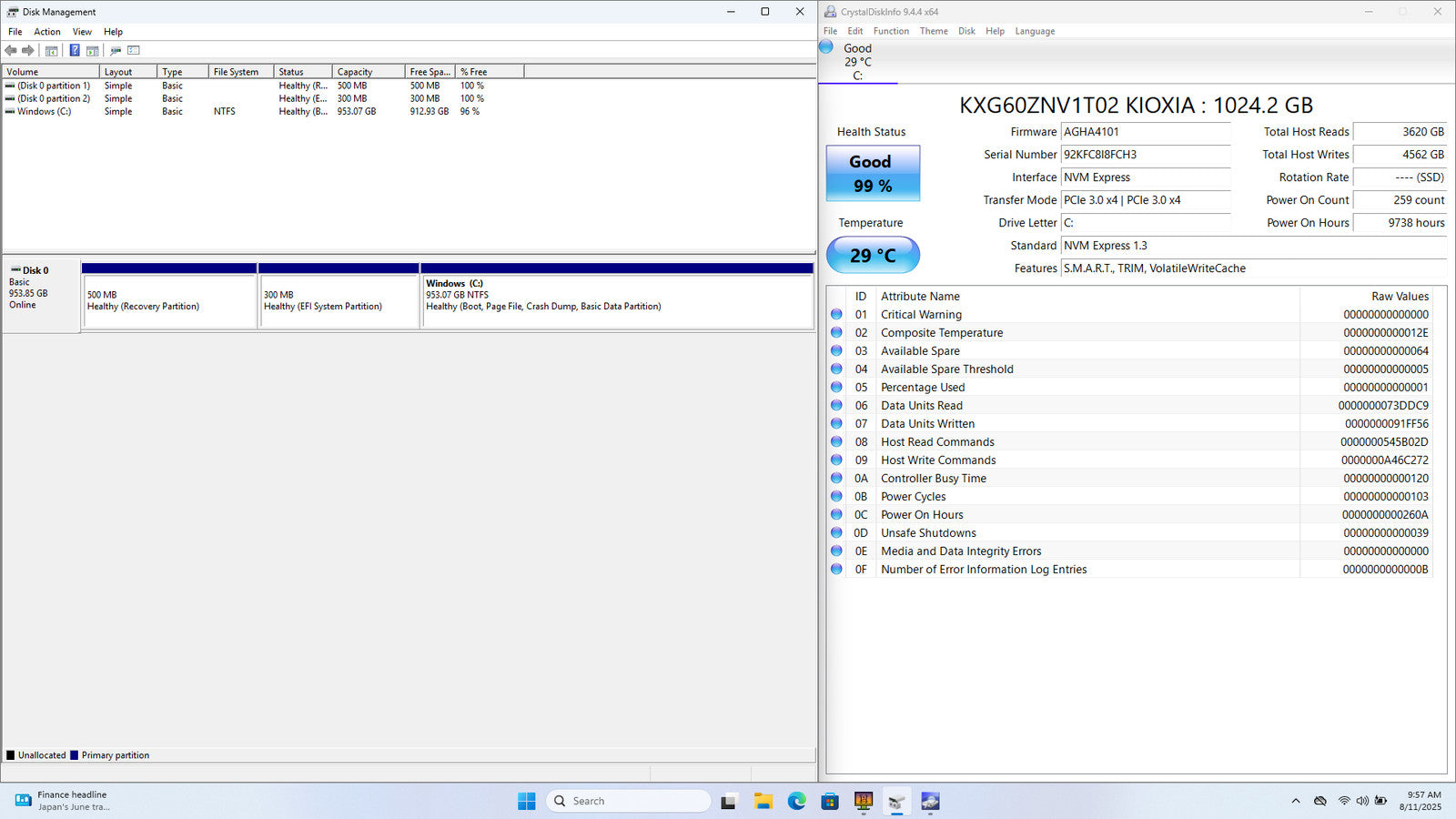The image size is (1456, 819).
Task: Open the Function menu in CrystalDiskInfo
Action: click(891, 31)
